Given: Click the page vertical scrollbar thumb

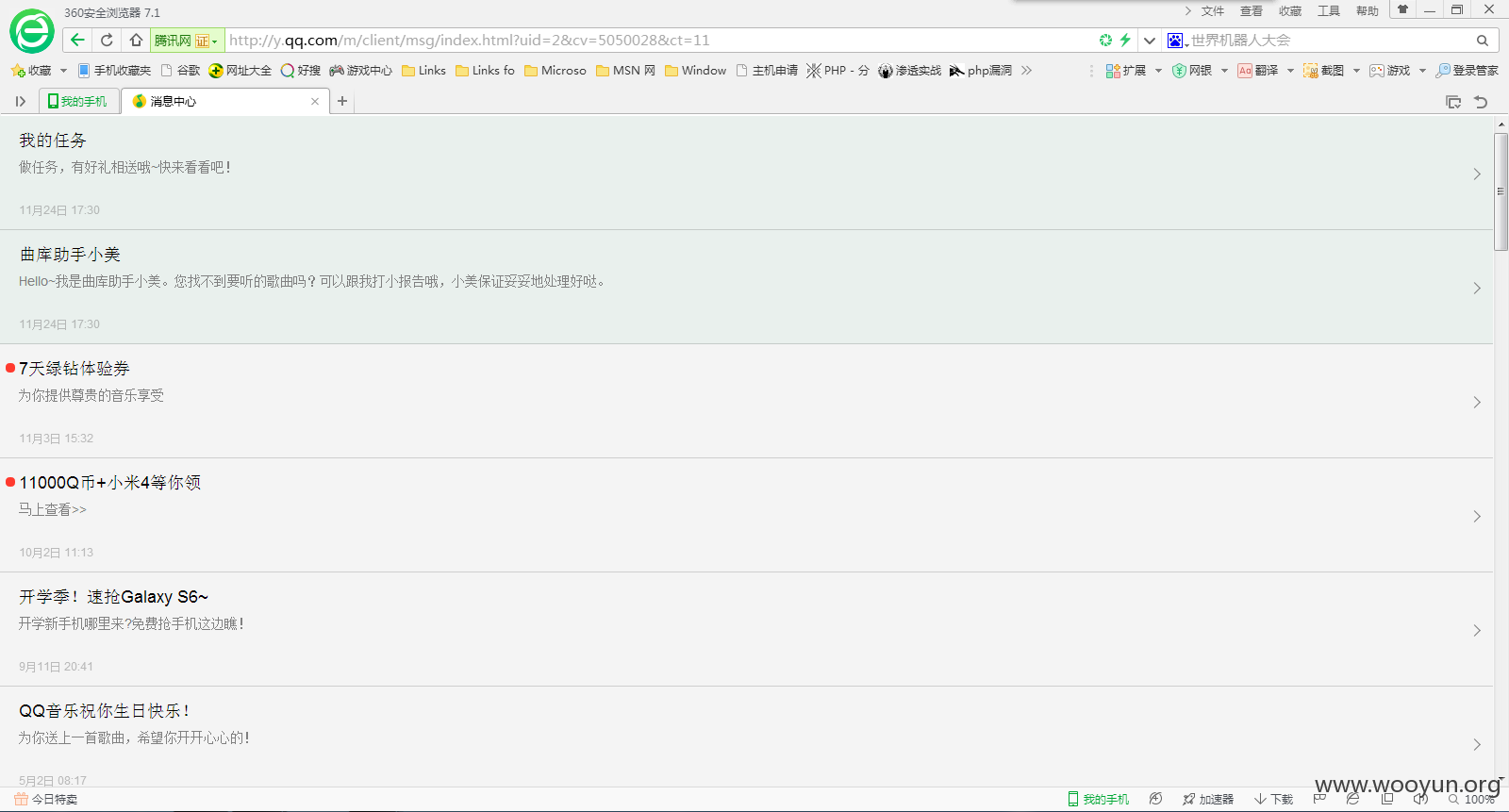Looking at the screenshot, I should tap(1501, 191).
